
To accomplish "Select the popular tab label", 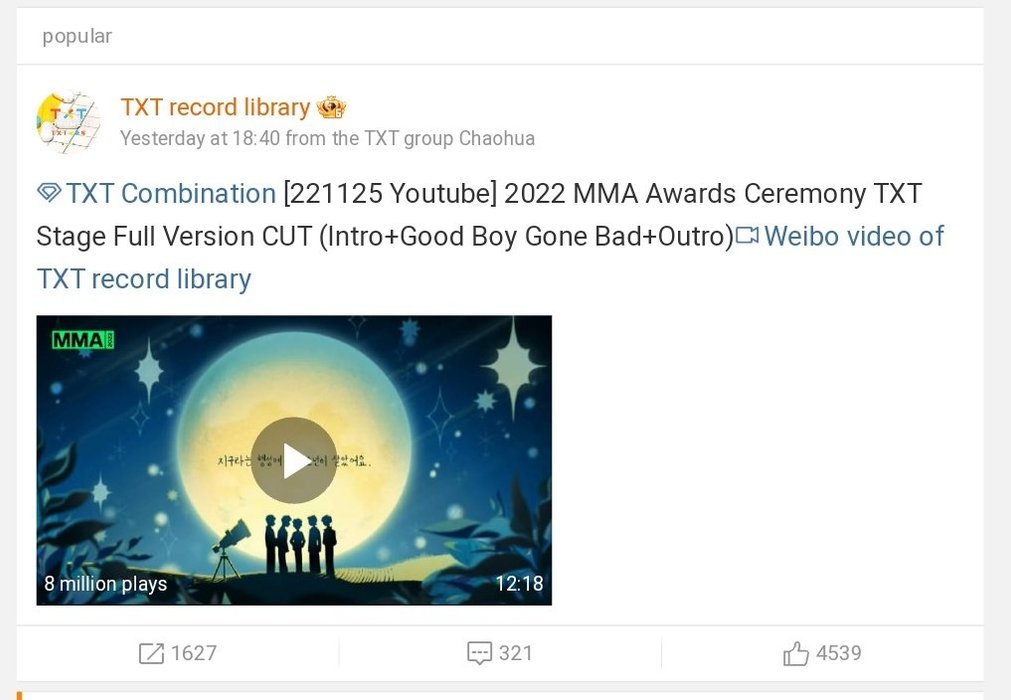I will click(x=77, y=36).
